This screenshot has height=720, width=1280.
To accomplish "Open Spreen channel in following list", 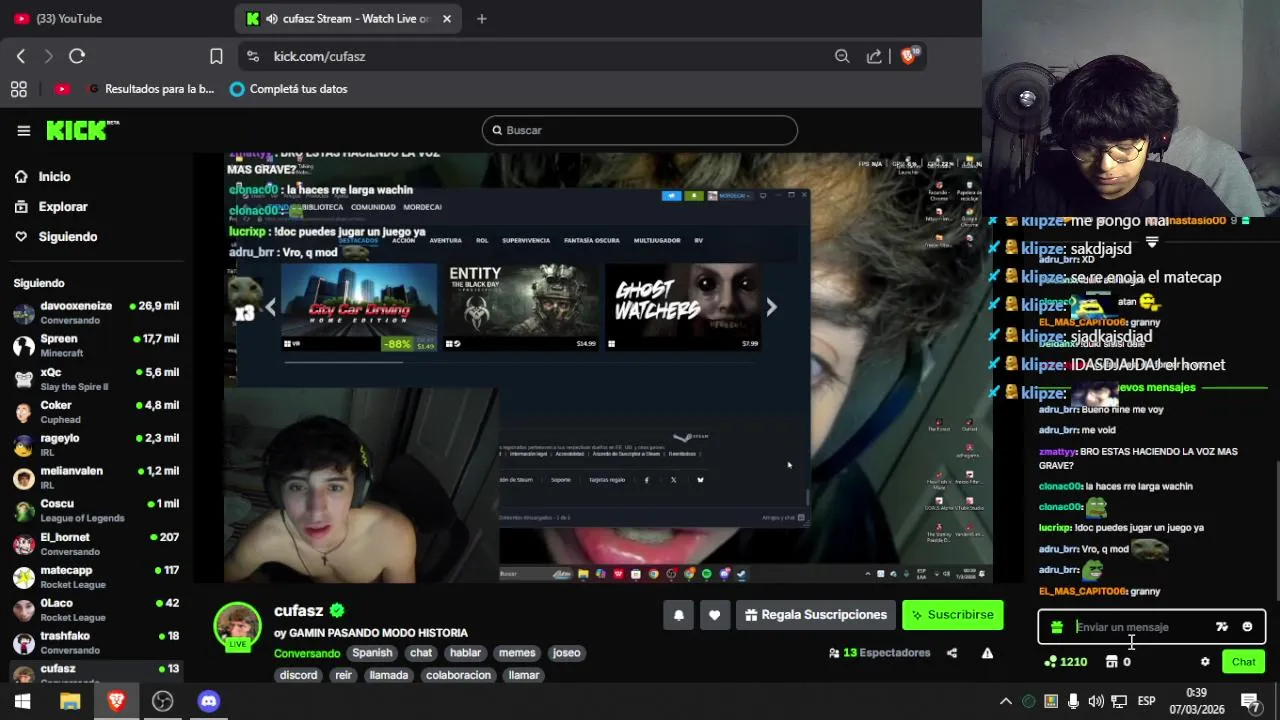I will coord(96,346).
